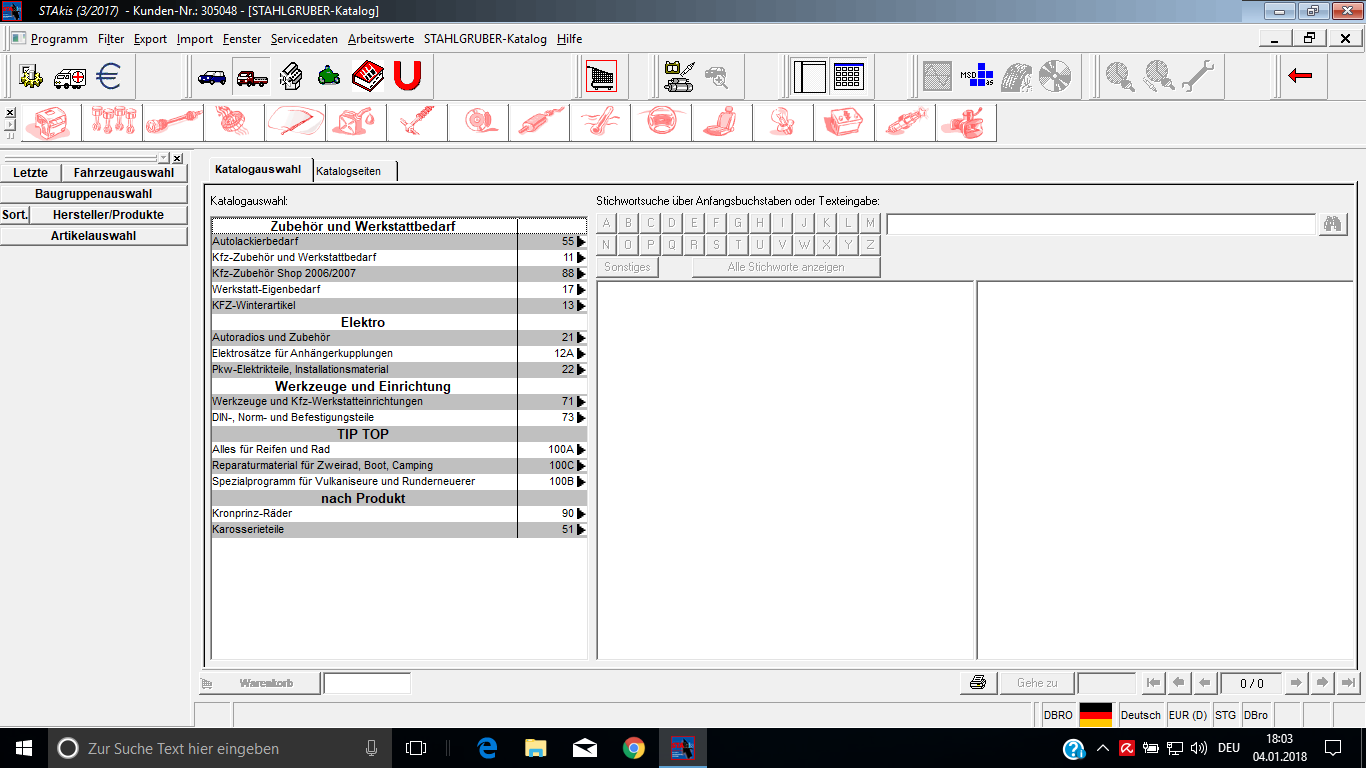Select the thermometer cooling parts-group icon
The image size is (1366, 768).
[x=600, y=123]
